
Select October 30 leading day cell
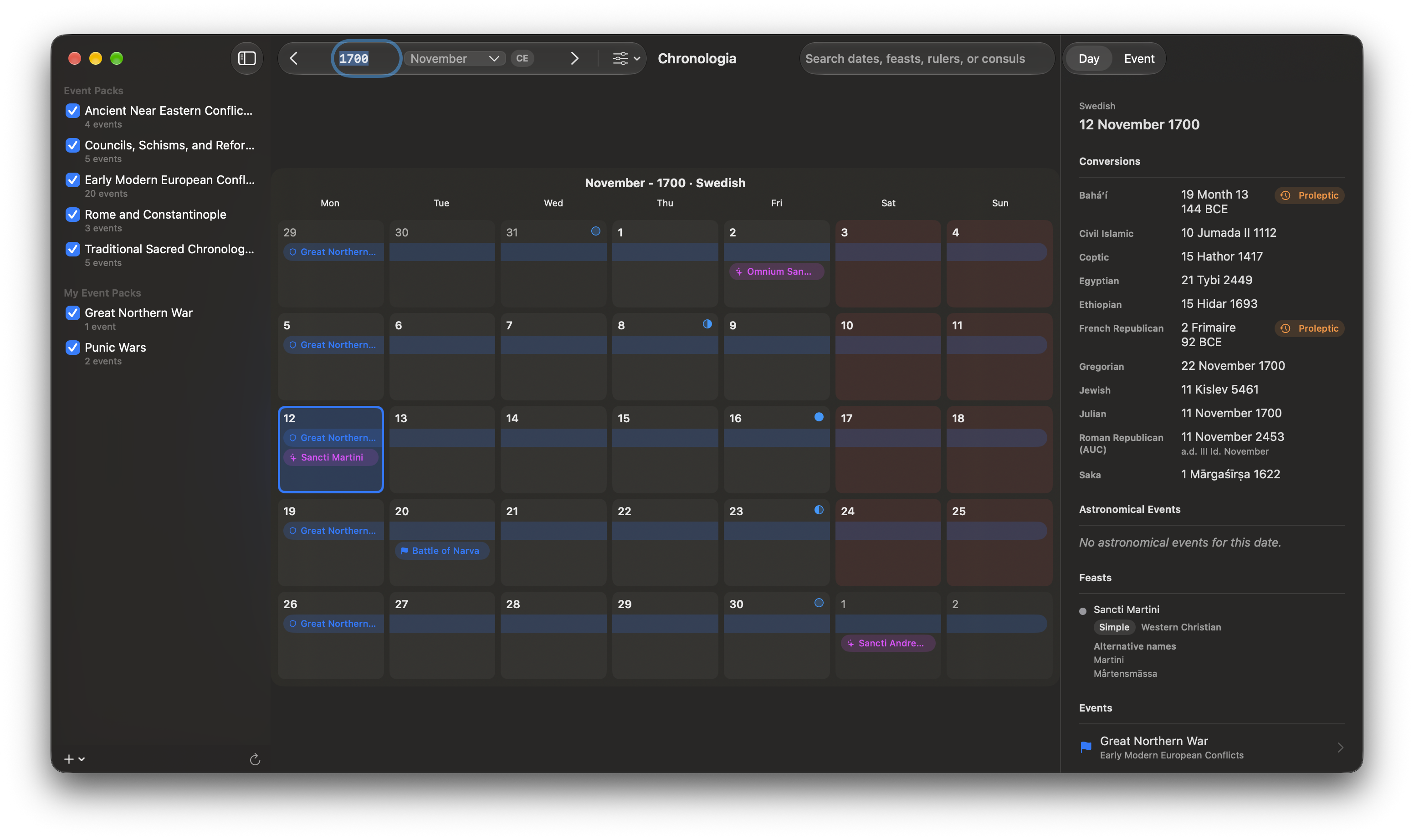442,263
